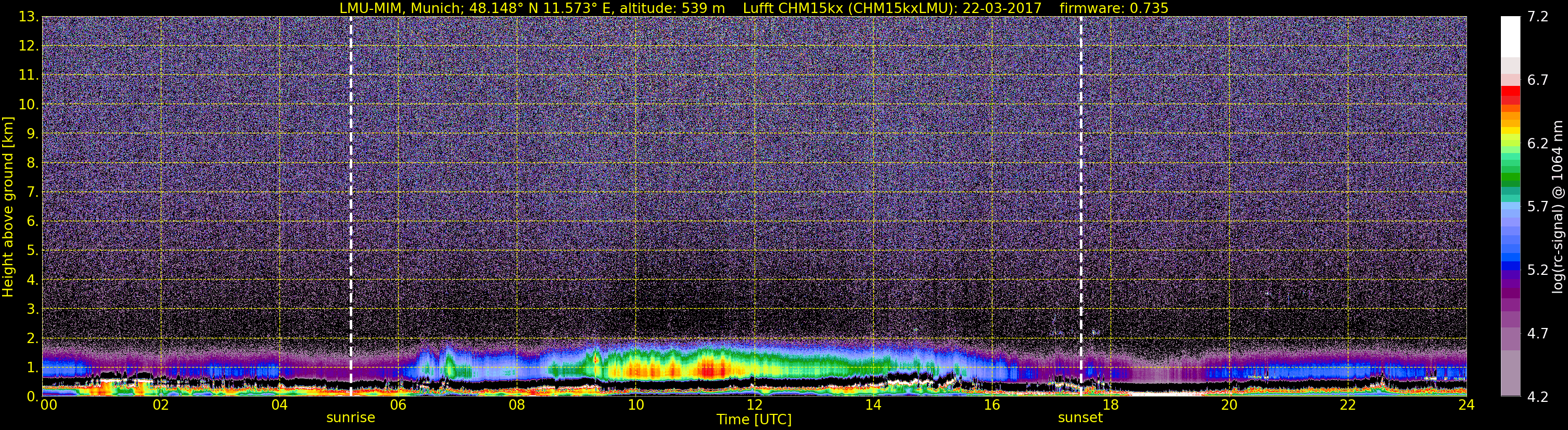The width and height of the screenshot is (1568, 430).
Task: Click the height axis tick '13.'
Action: point(29,17)
